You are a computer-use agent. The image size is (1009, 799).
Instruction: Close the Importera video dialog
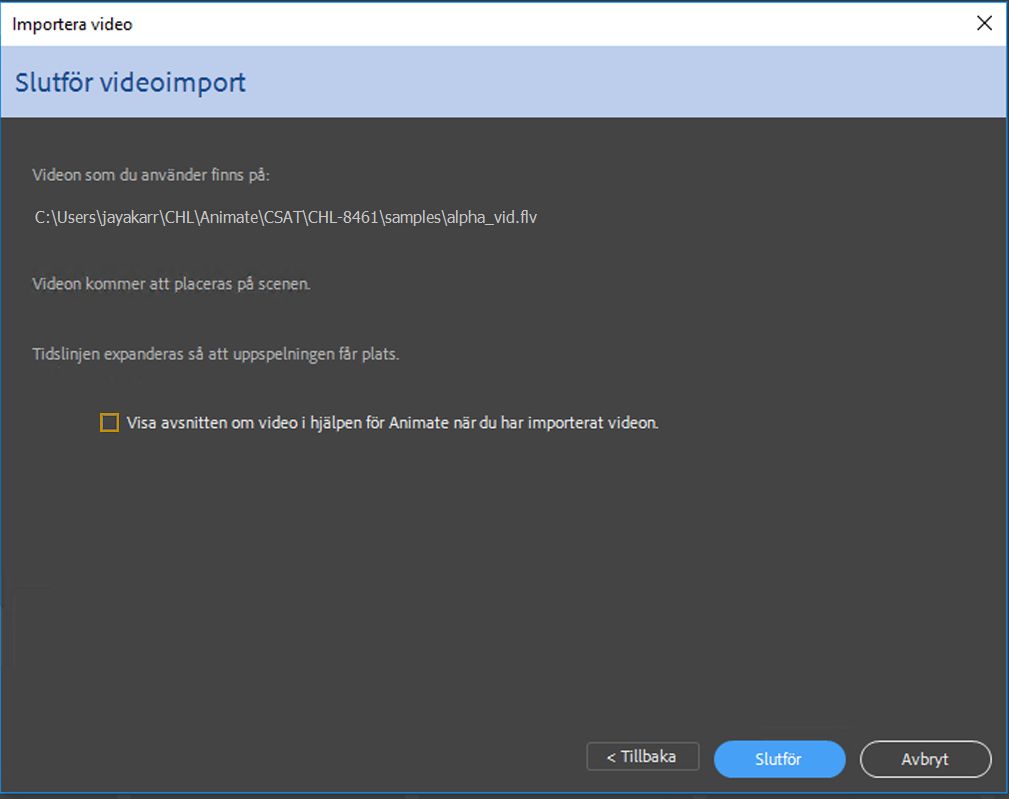[x=984, y=23]
